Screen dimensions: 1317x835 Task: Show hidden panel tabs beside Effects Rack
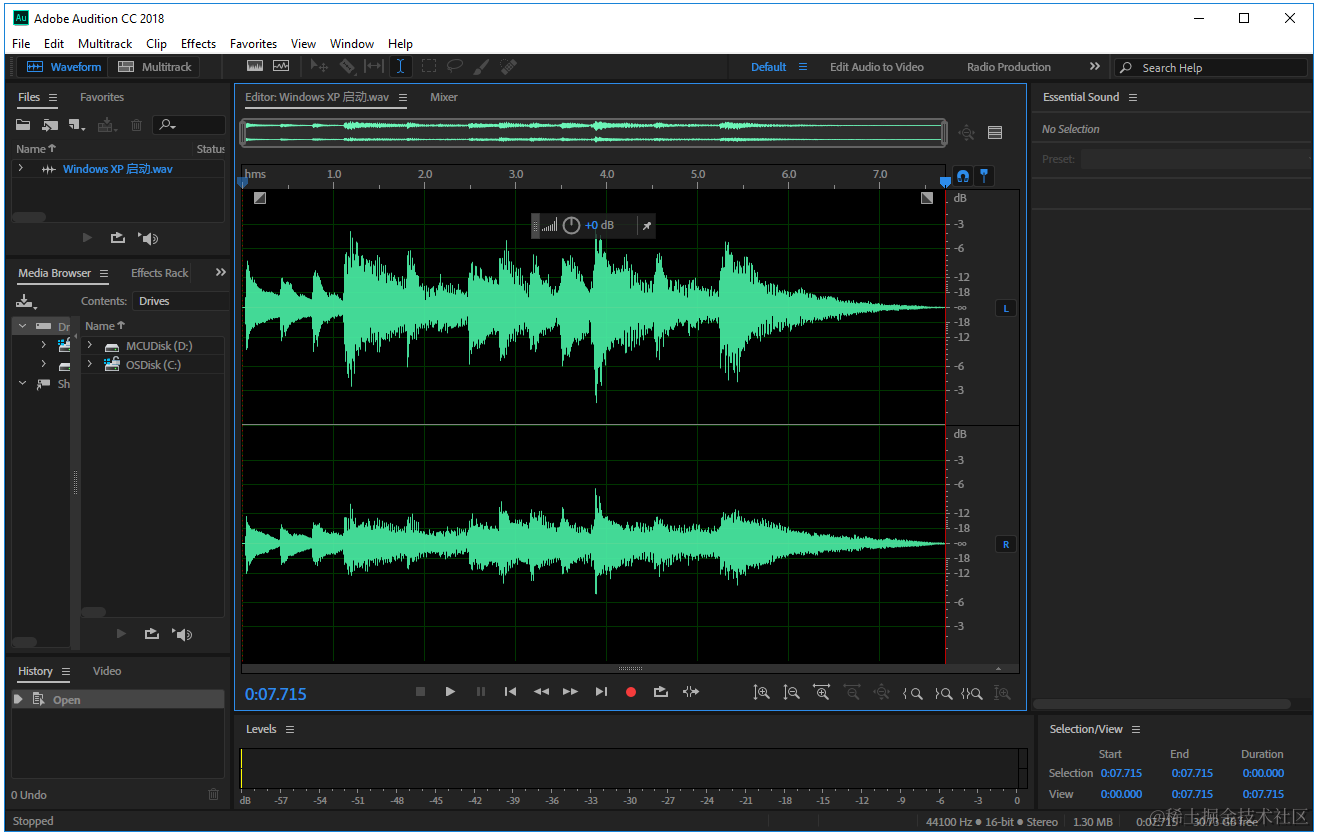point(221,272)
